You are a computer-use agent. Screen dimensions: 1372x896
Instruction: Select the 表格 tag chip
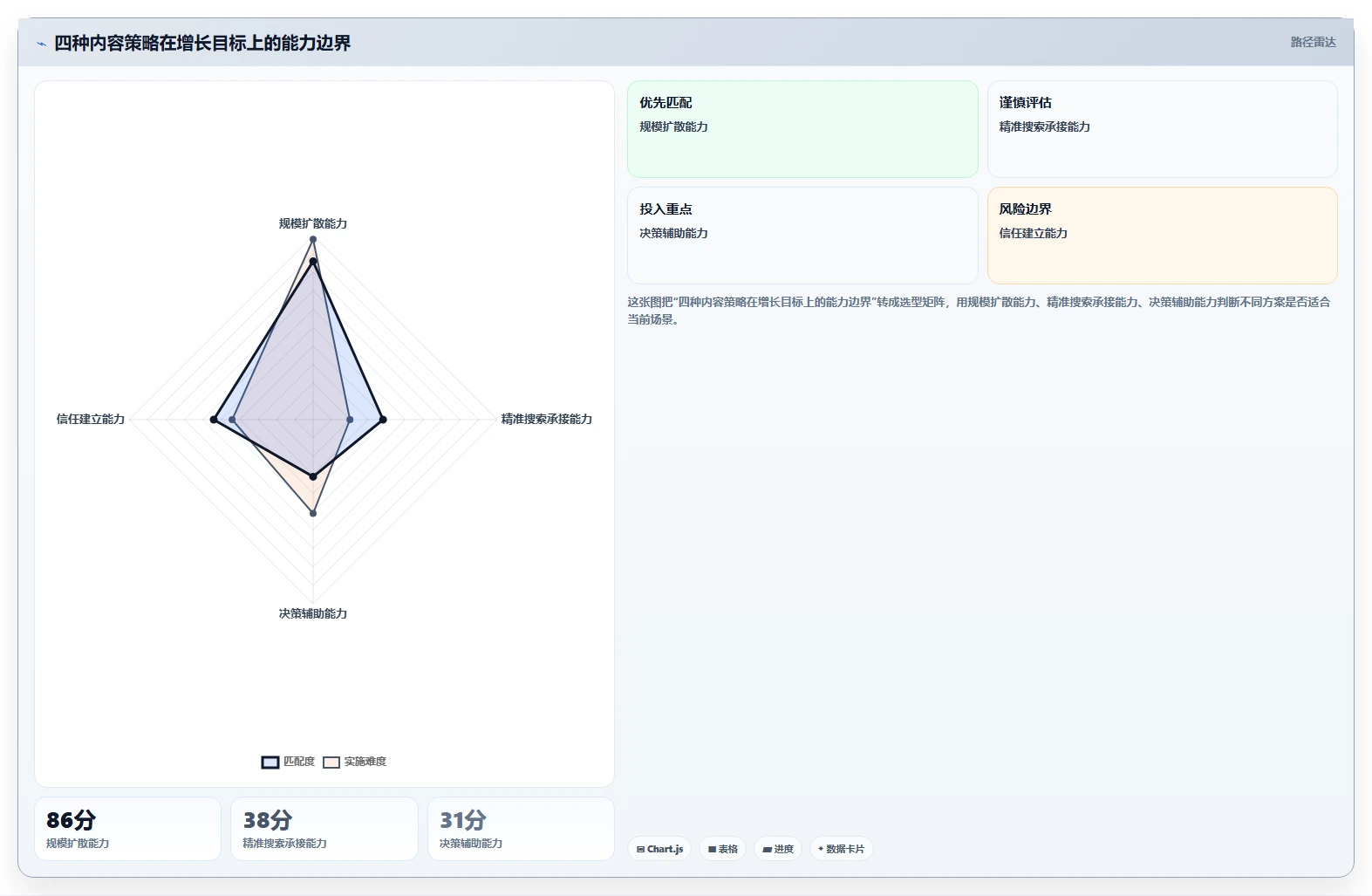click(722, 849)
